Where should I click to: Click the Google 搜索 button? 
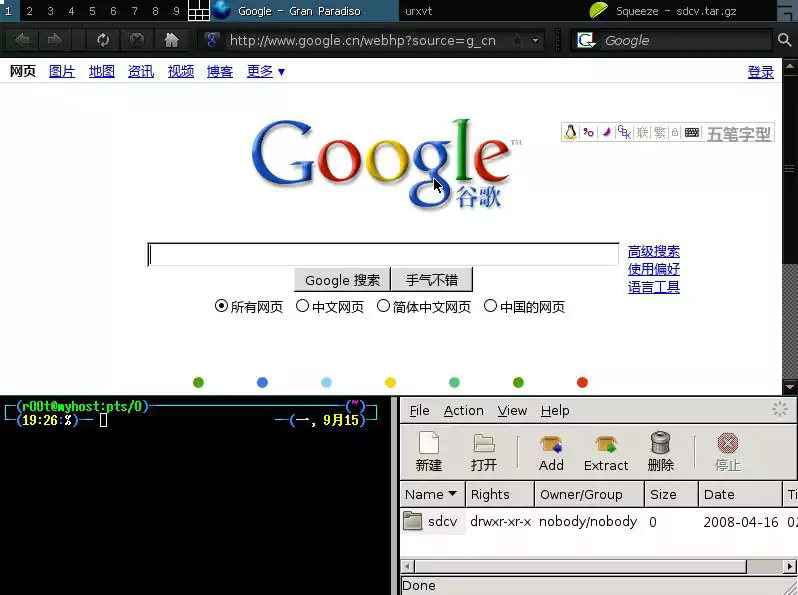342,280
